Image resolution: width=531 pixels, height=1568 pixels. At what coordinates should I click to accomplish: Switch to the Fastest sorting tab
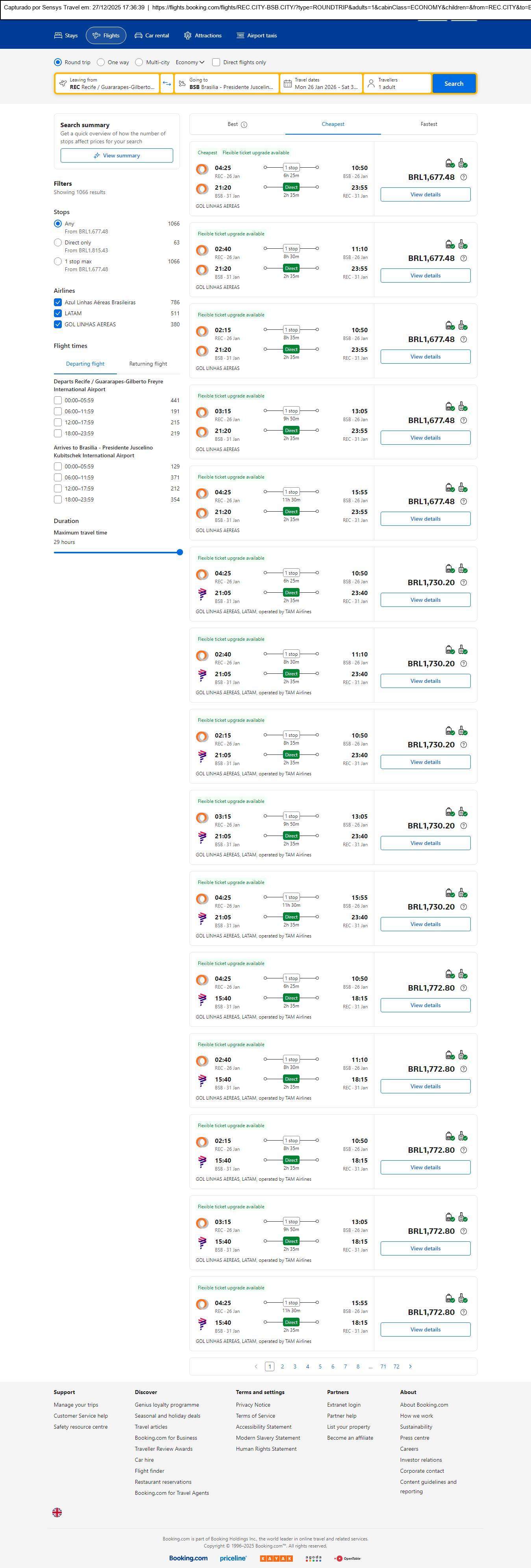coord(429,124)
